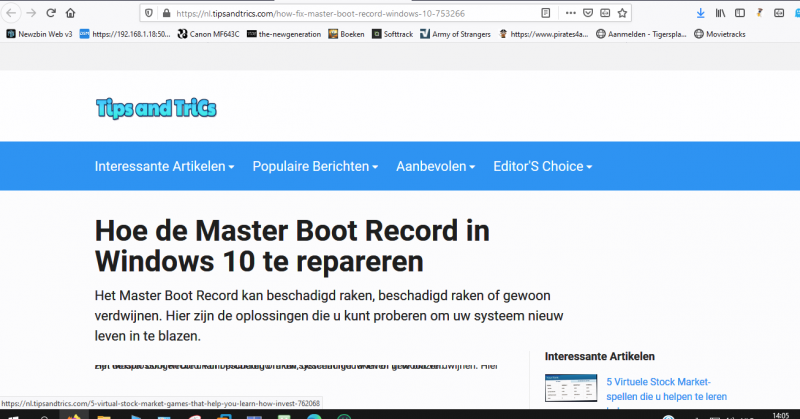This screenshot has width=800, height=419.
Task: Save page to Pocket
Action: pyautogui.click(x=588, y=13)
